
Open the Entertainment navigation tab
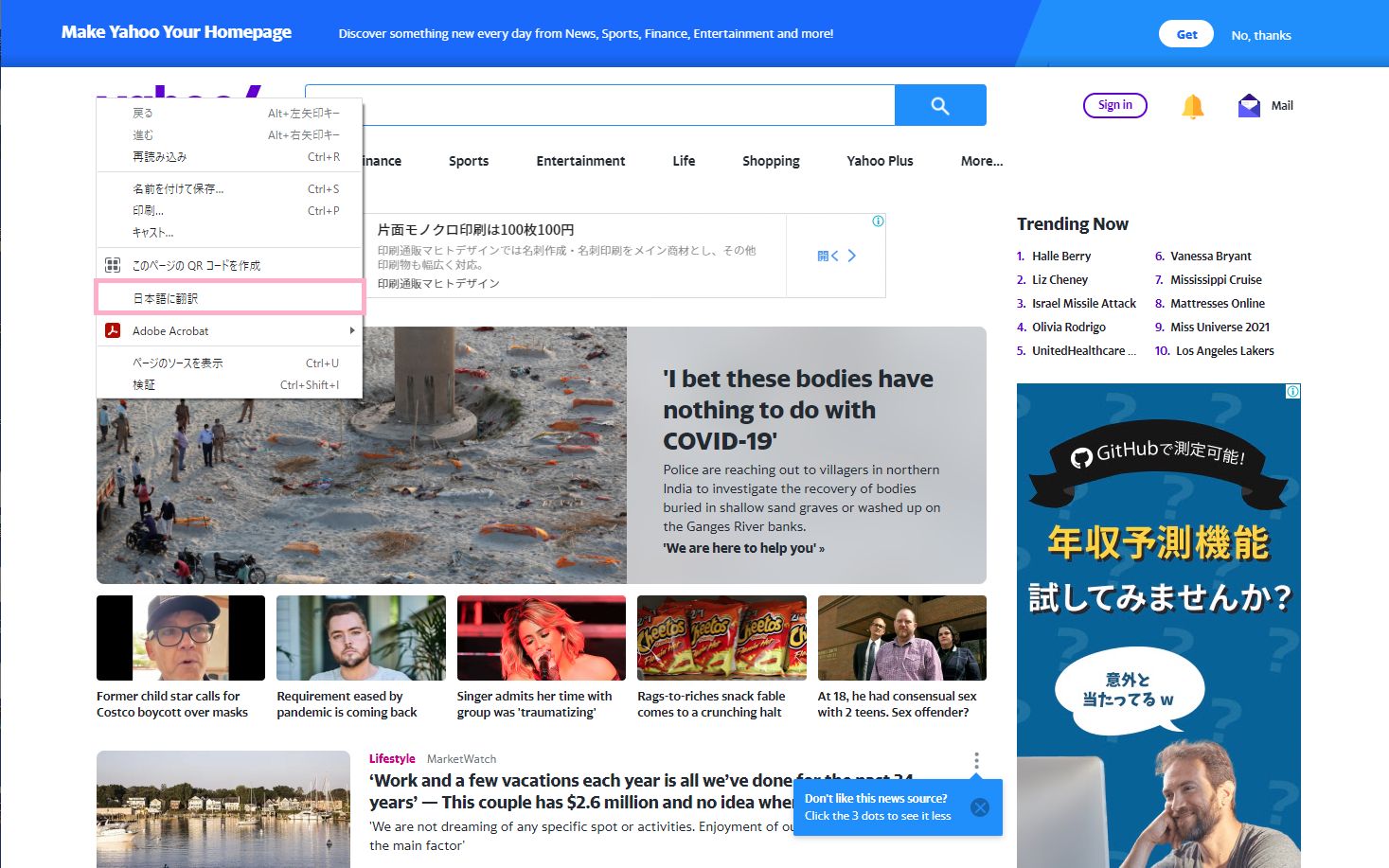pyautogui.click(x=580, y=161)
